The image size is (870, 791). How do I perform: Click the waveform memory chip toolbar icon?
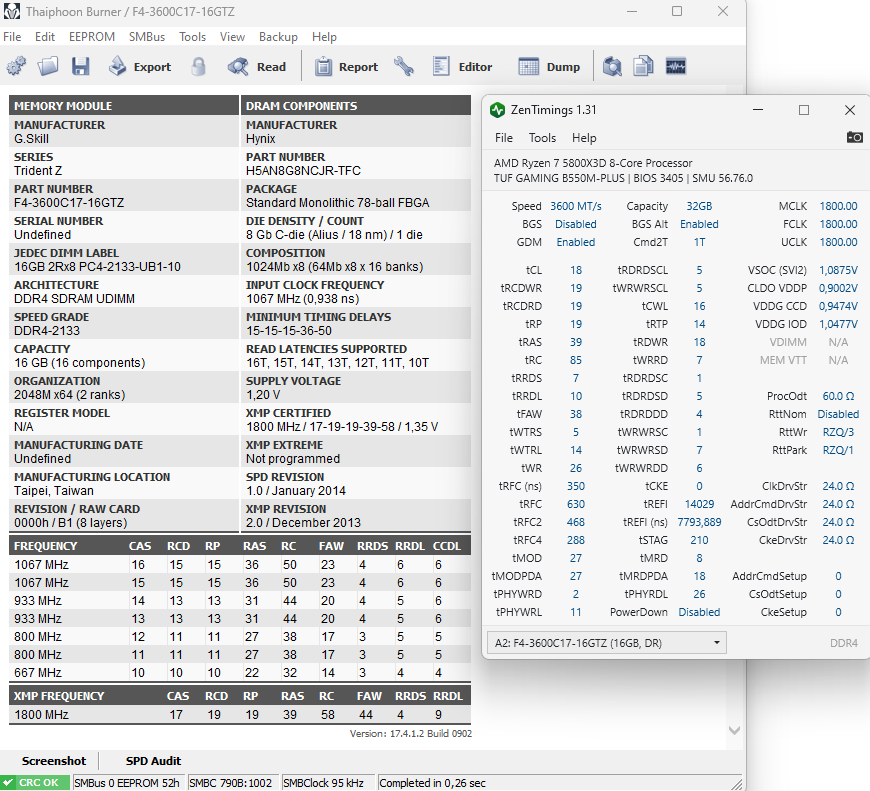point(676,67)
